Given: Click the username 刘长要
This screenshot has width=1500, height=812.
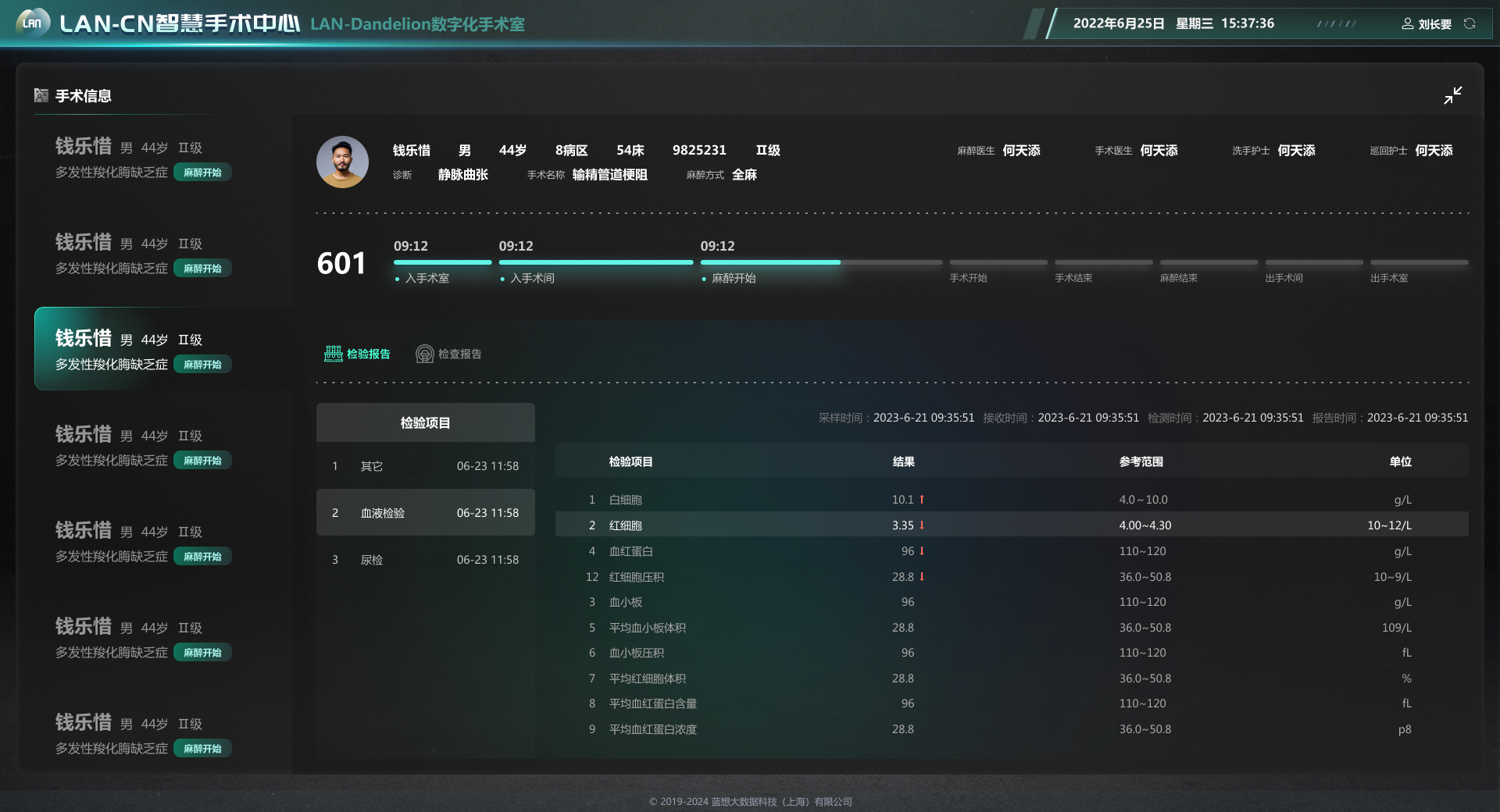Looking at the screenshot, I should (x=1434, y=24).
